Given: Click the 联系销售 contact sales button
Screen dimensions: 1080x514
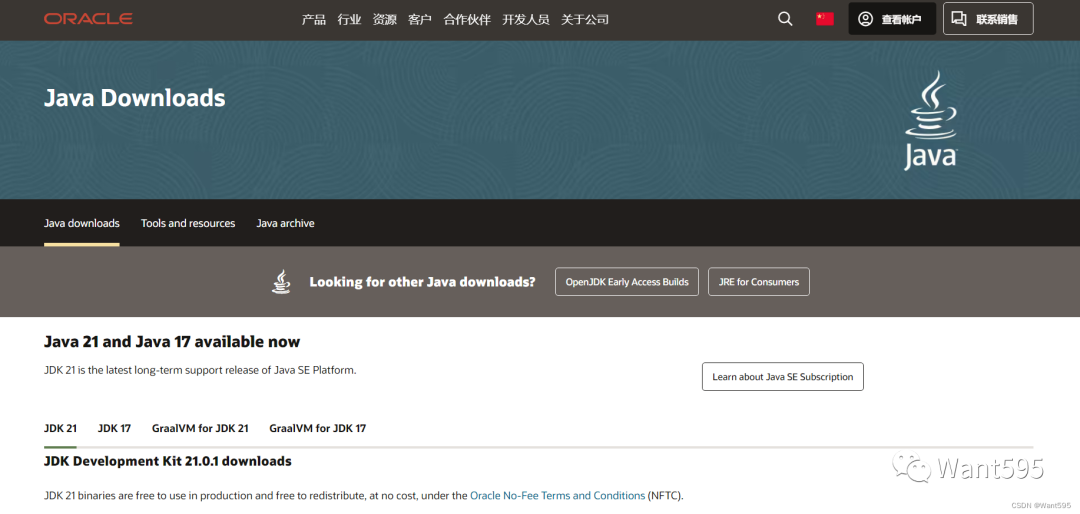Looking at the screenshot, I should [x=988, y=19].
